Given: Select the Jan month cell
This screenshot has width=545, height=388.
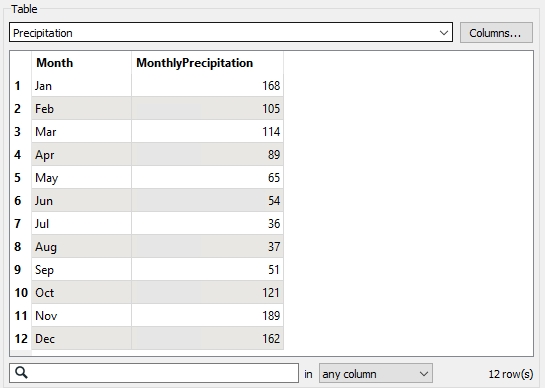Looking at the screenshot, I should (81, 86).
